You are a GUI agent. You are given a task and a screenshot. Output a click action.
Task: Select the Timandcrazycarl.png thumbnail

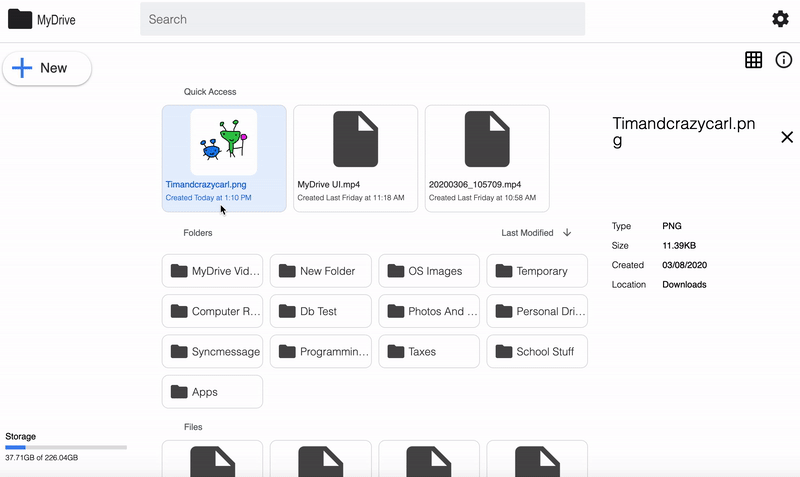223,142
